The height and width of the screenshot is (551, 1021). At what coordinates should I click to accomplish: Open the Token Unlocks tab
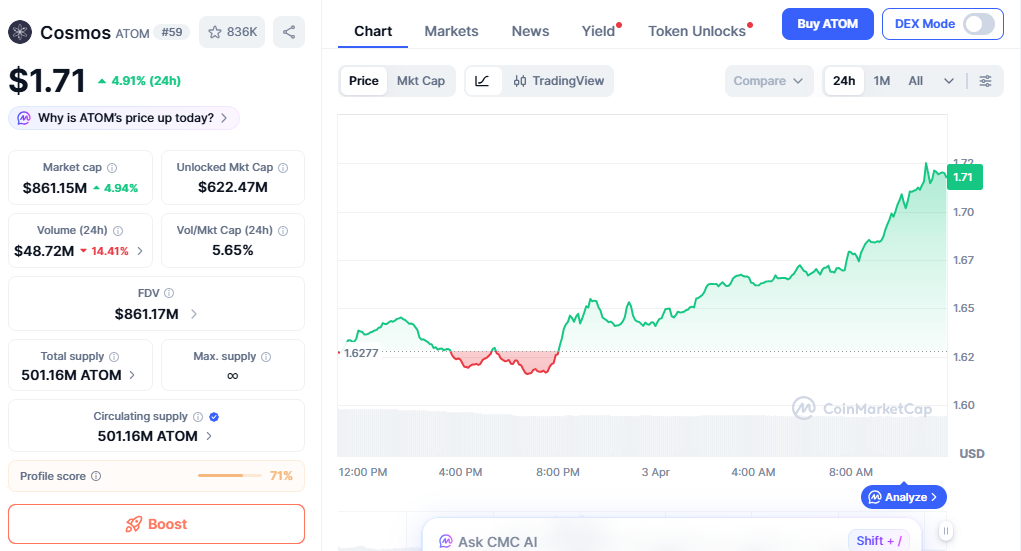coord(697,31)
